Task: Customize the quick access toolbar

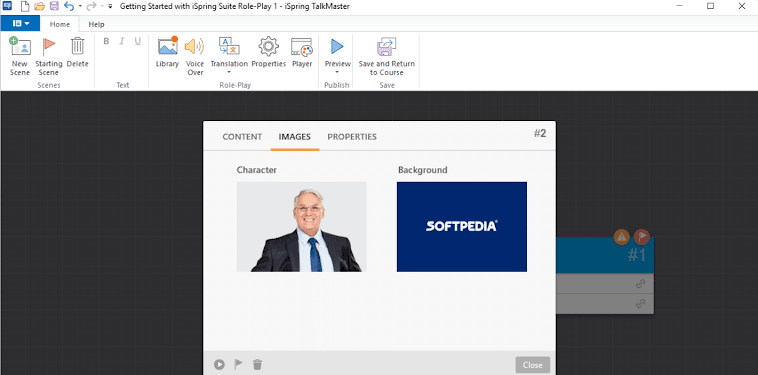Action: click(110, 6)
